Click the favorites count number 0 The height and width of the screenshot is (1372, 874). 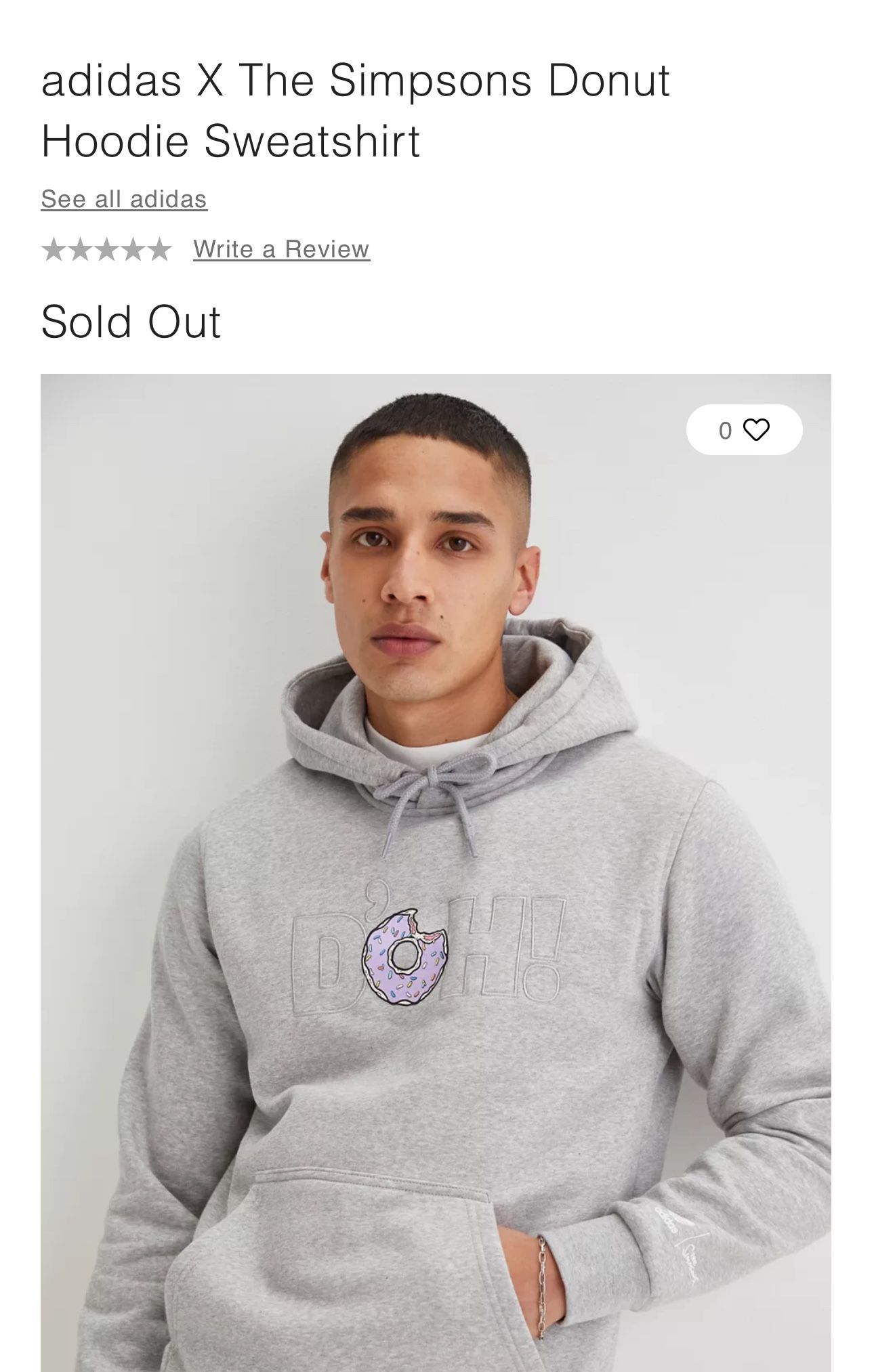(726, 431)
